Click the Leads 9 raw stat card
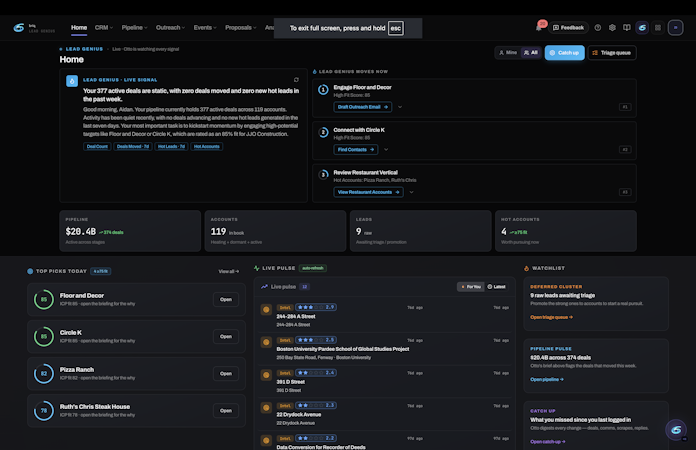 tap(420, 231)
